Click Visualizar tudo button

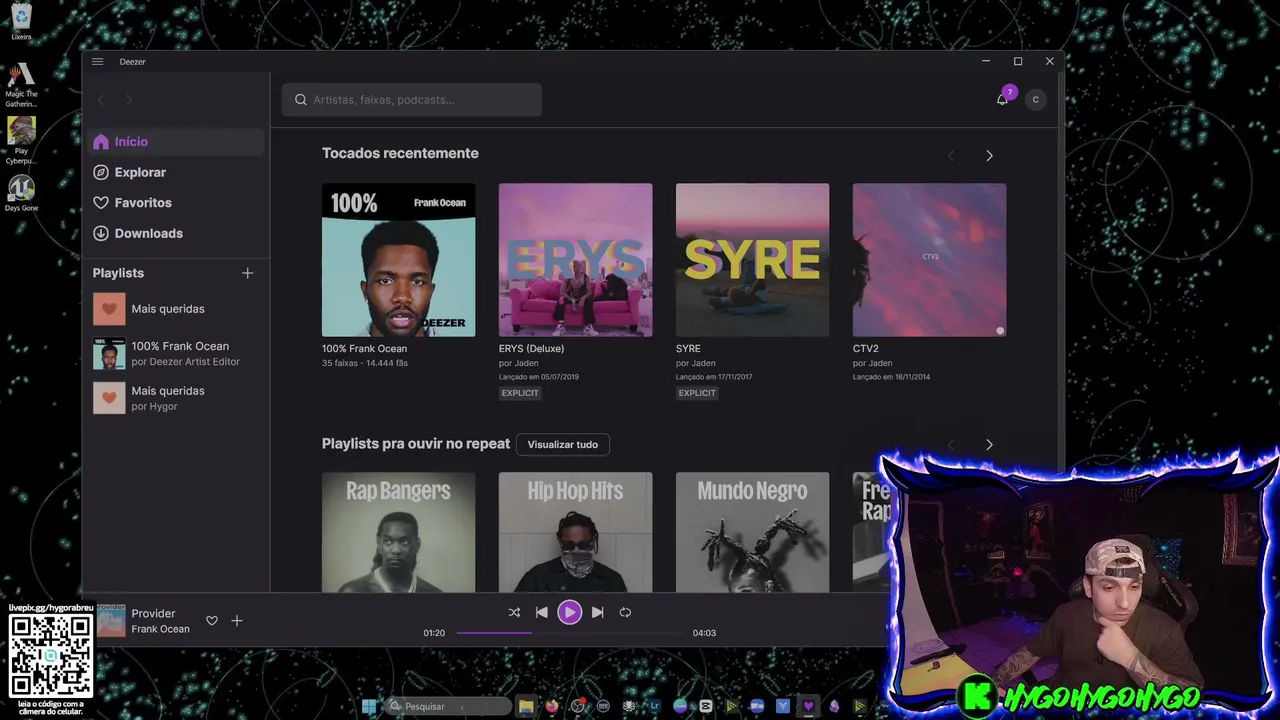[563, 444]
